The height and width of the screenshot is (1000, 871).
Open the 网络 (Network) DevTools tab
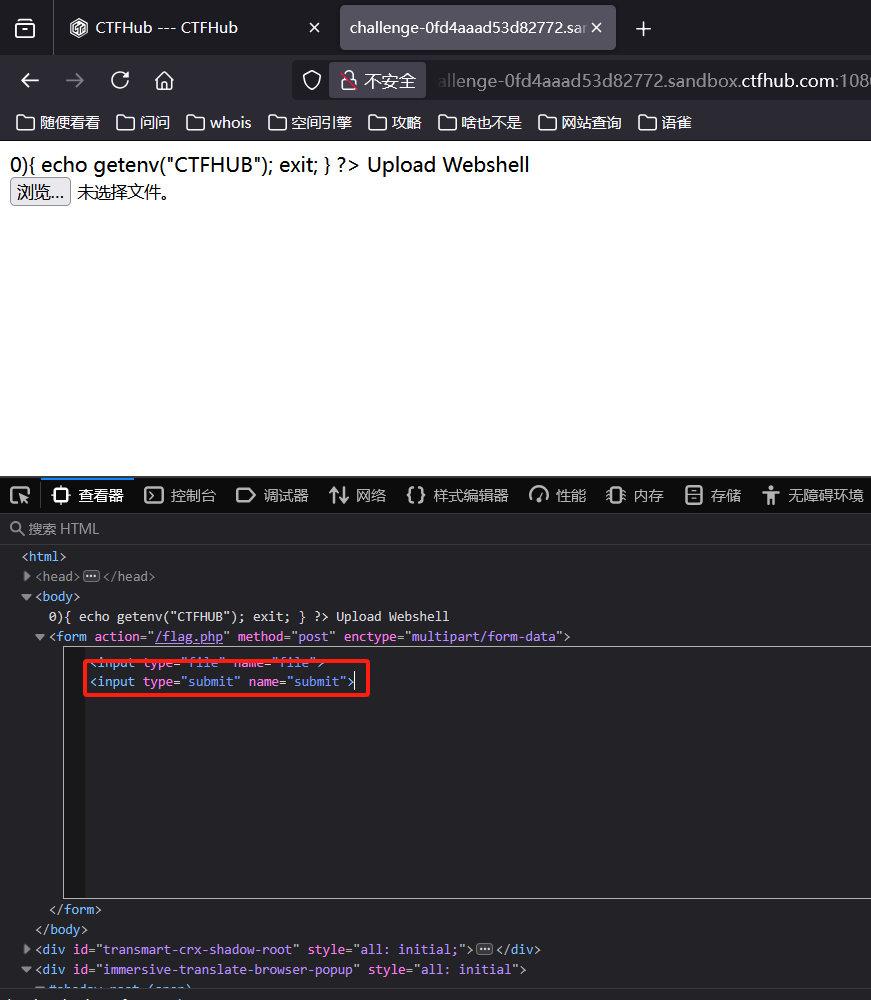[x=357, y=494]
